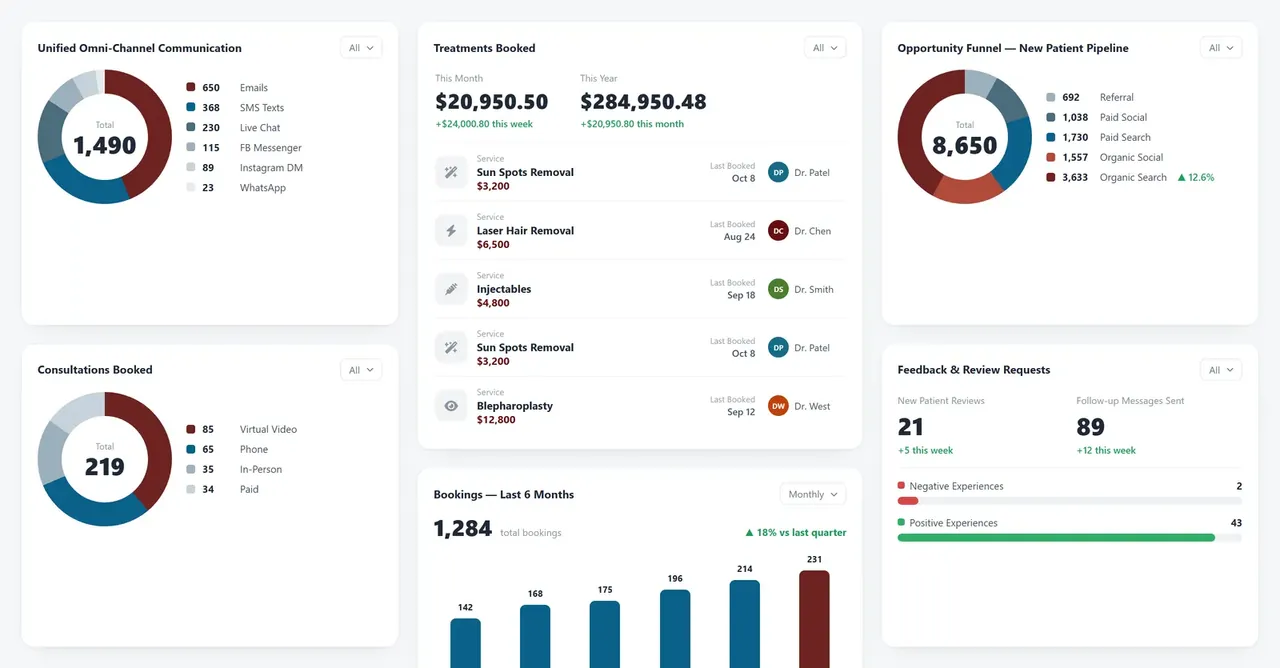Click the Injectables syringe icon

451,289
